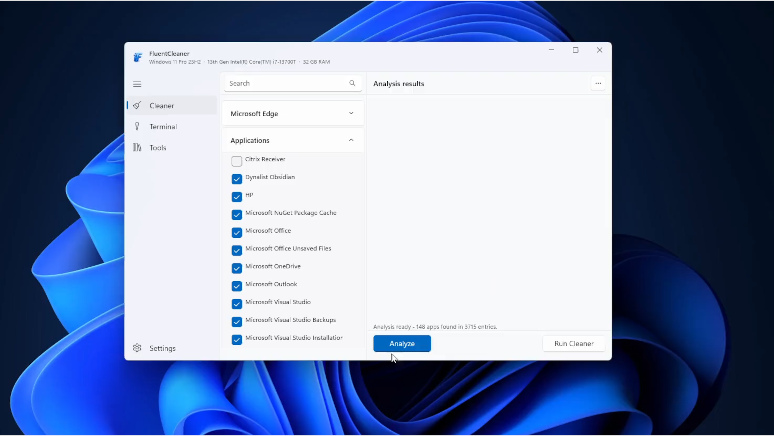The image size is (774, 436).
Task: Select the Terminal navigation item
Action: [x=171, y=127]
